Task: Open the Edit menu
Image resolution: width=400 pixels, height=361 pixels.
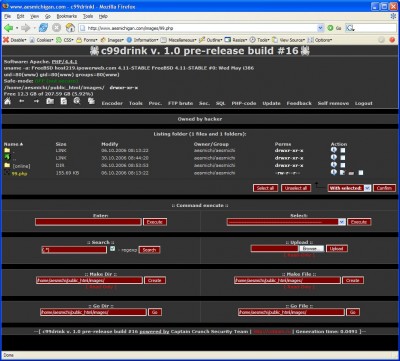Action: (20, 16)
